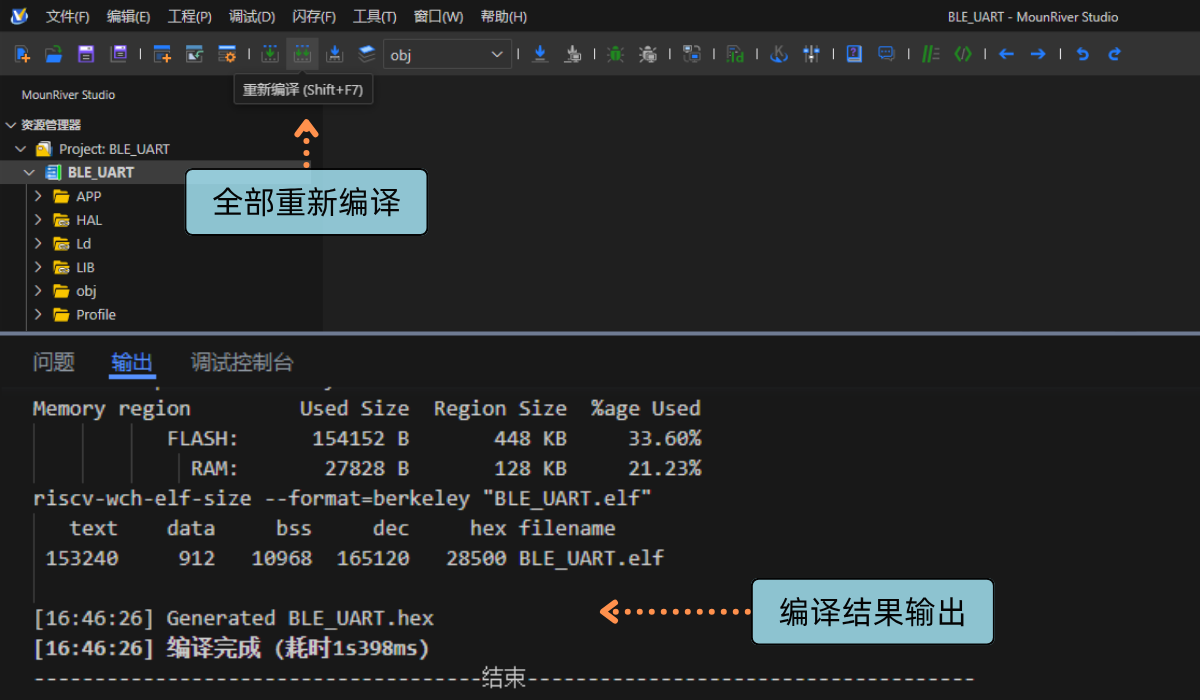
Task: Click the 165120 dec value in output
Action: pos(373,558)
